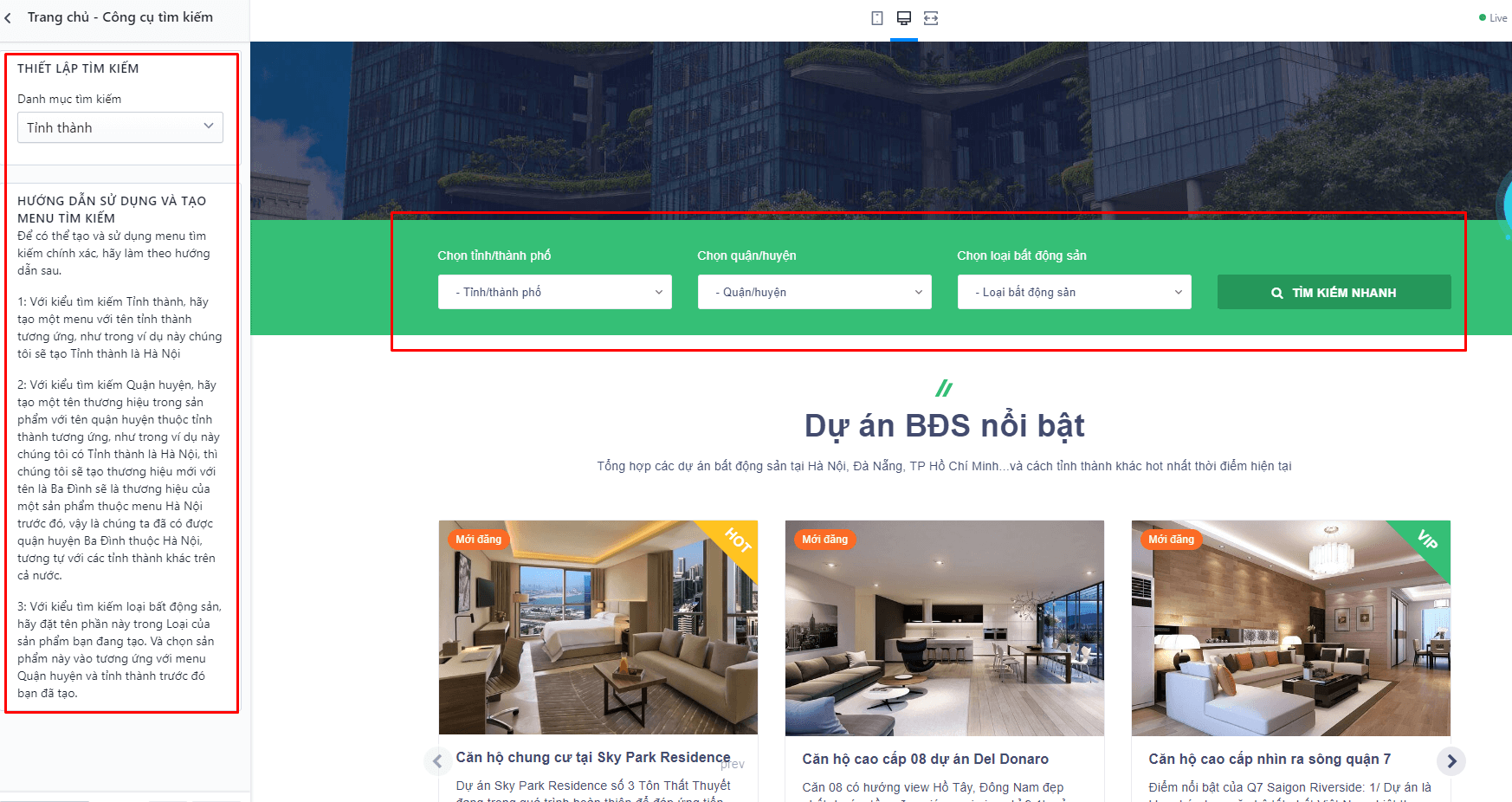The image size is (1512, 802).
Task: Open 'Căn hộ chung cư tại Sky Park Residence' link
Action: click(593, 758)
